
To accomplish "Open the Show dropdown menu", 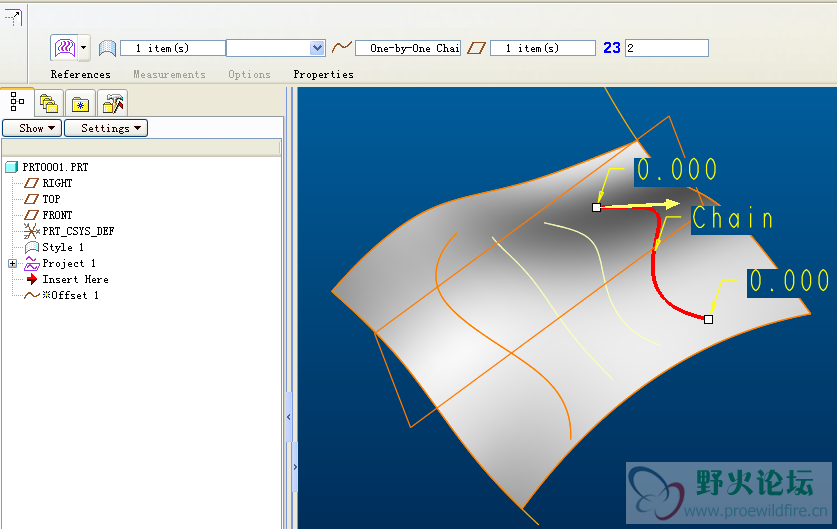I will coord(32,128).
